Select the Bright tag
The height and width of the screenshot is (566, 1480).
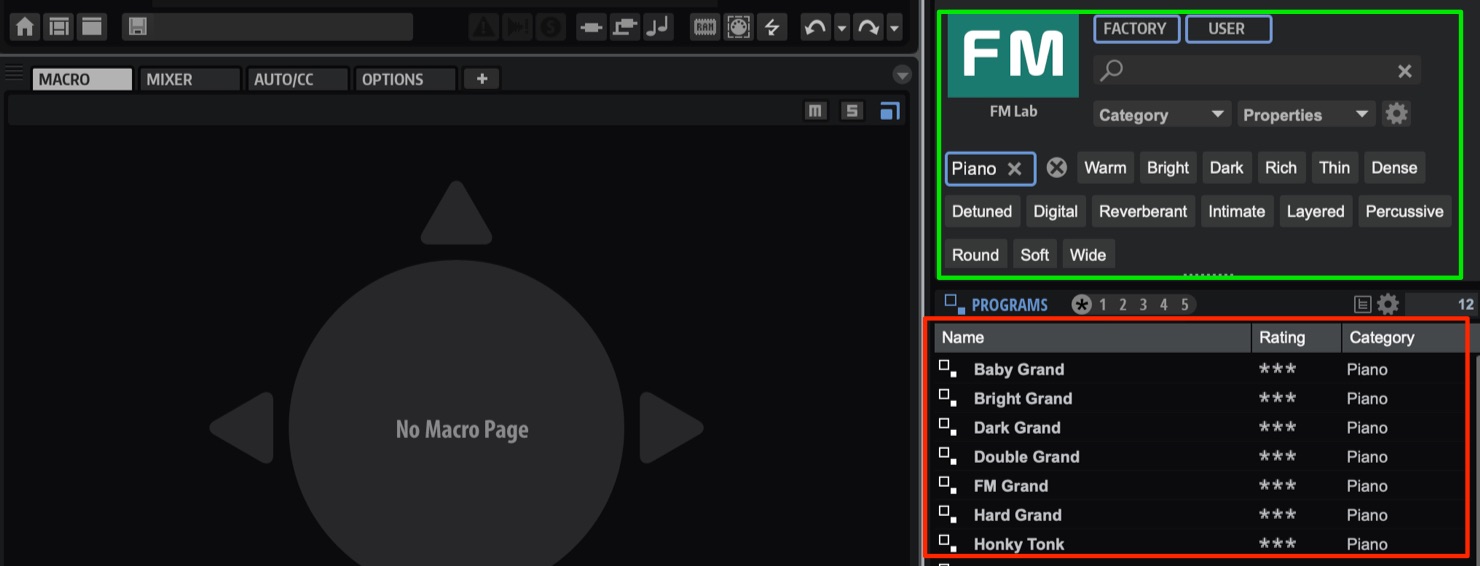[x=1168, y=168]
